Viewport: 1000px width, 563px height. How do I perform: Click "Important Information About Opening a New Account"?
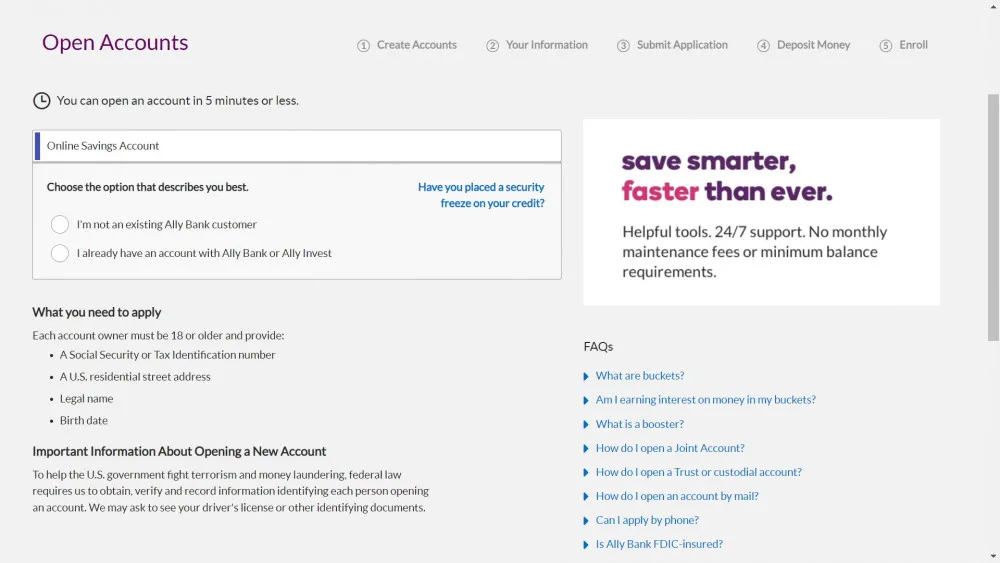[179, 451]
